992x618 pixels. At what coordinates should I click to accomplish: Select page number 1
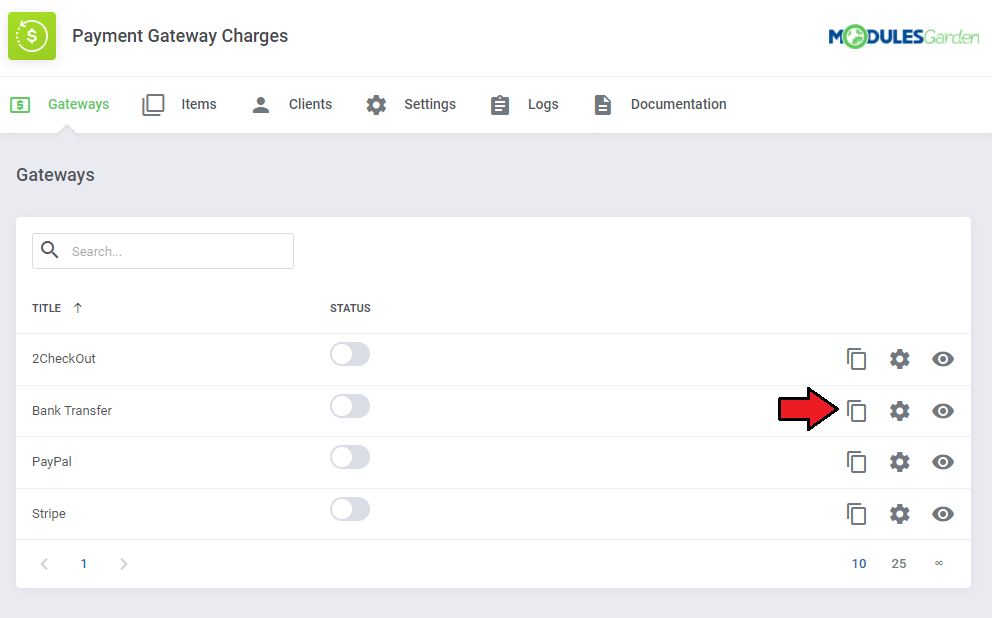tap(84, 564)
